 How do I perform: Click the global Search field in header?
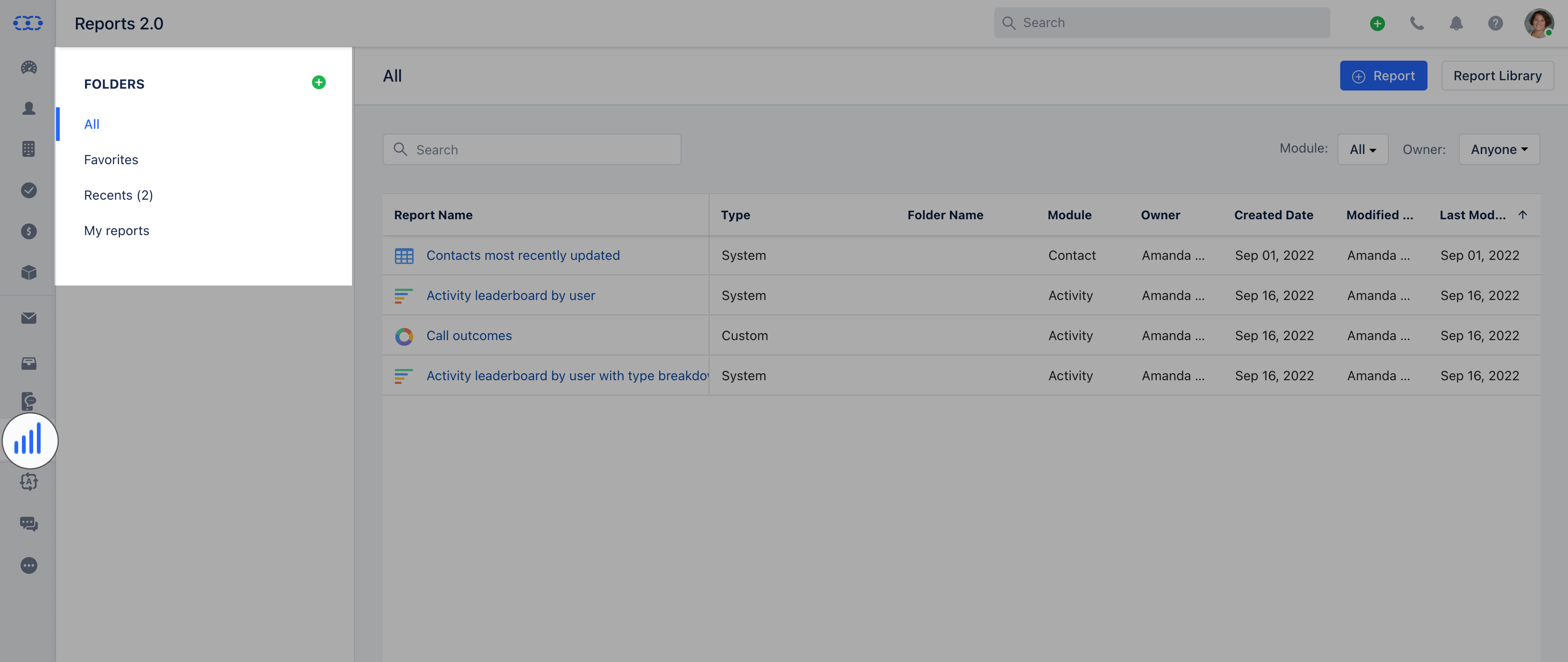(x=1161, y=23)
